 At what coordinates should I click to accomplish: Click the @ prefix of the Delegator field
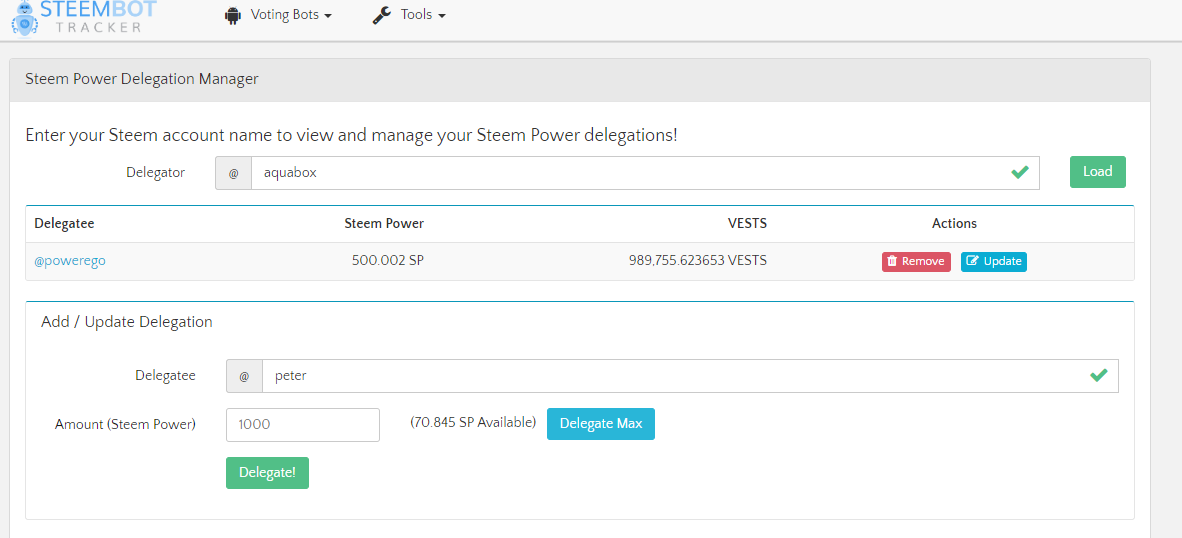point(234,173)
